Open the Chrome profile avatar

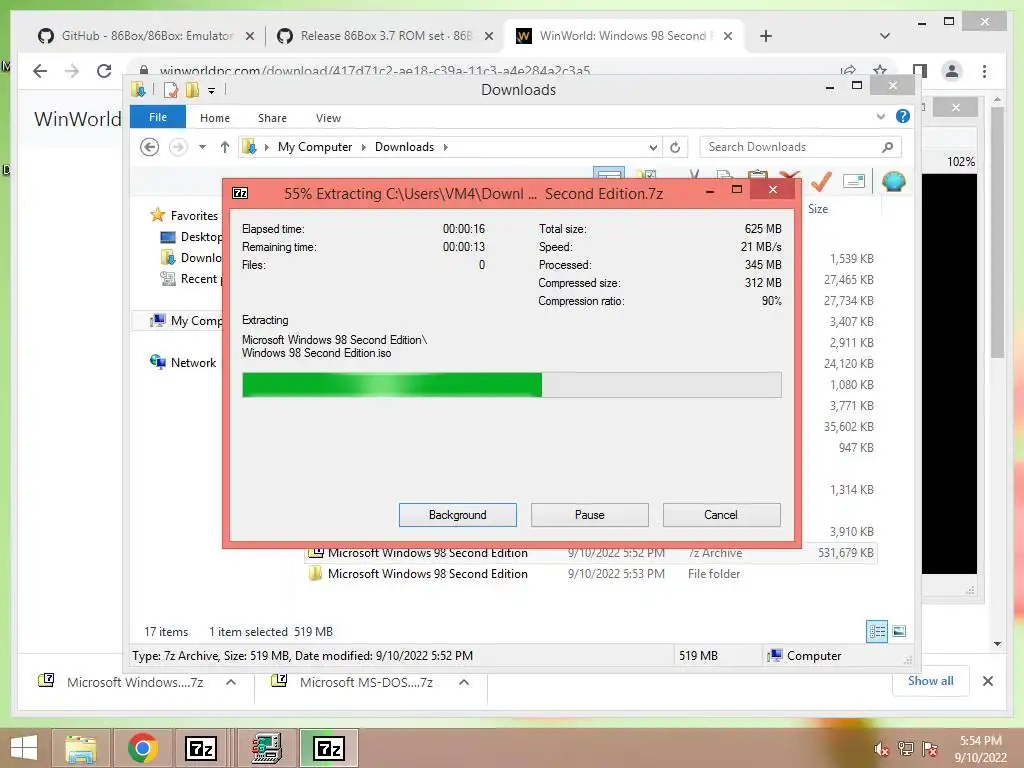tap(952, 71)
